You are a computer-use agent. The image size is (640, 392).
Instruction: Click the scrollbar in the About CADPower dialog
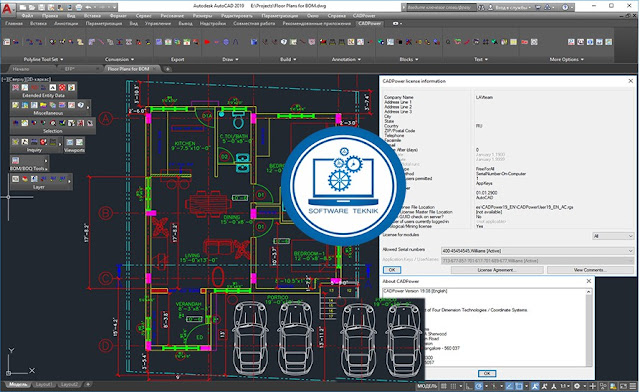589,327
